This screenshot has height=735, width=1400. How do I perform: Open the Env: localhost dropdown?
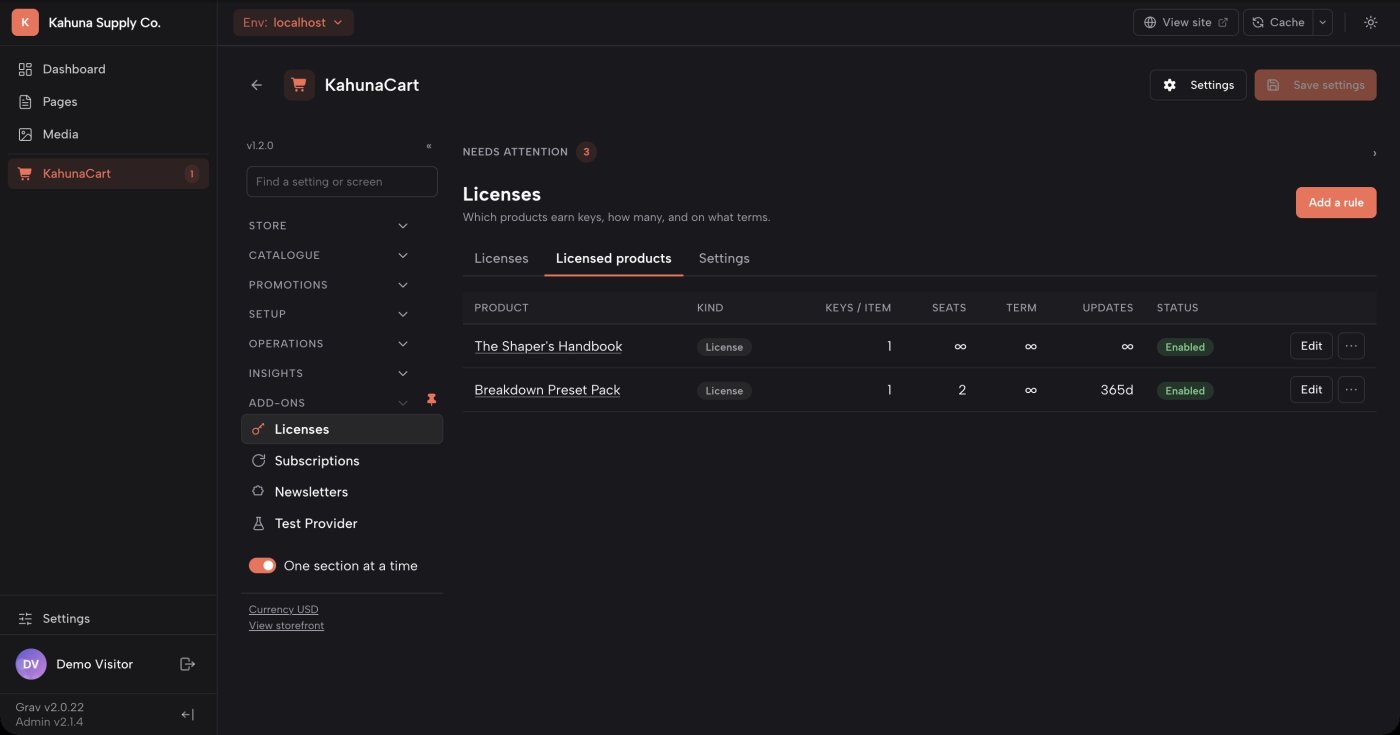click(293, 22)
